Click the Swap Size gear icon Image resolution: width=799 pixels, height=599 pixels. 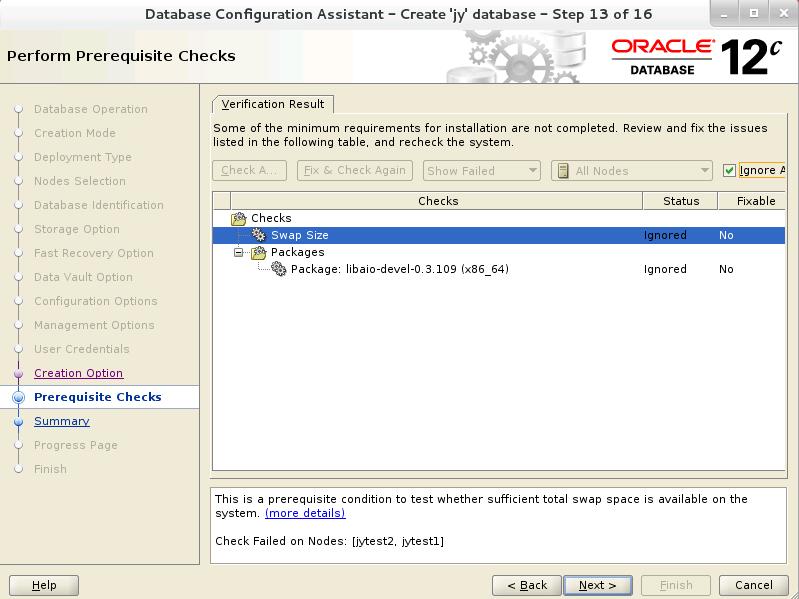pos(259,235)
